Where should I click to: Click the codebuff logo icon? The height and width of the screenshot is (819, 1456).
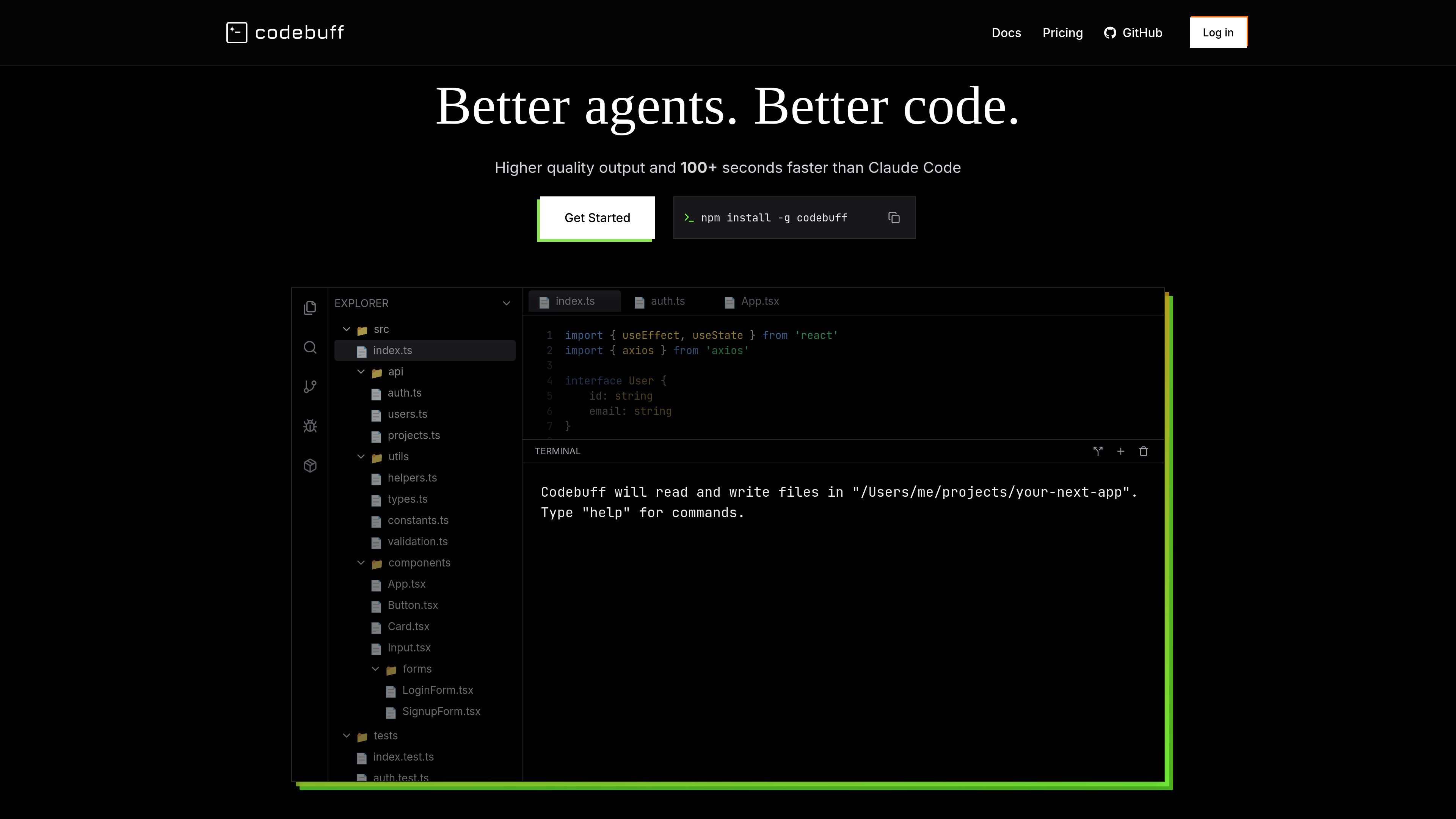click(x=237, y=32)
